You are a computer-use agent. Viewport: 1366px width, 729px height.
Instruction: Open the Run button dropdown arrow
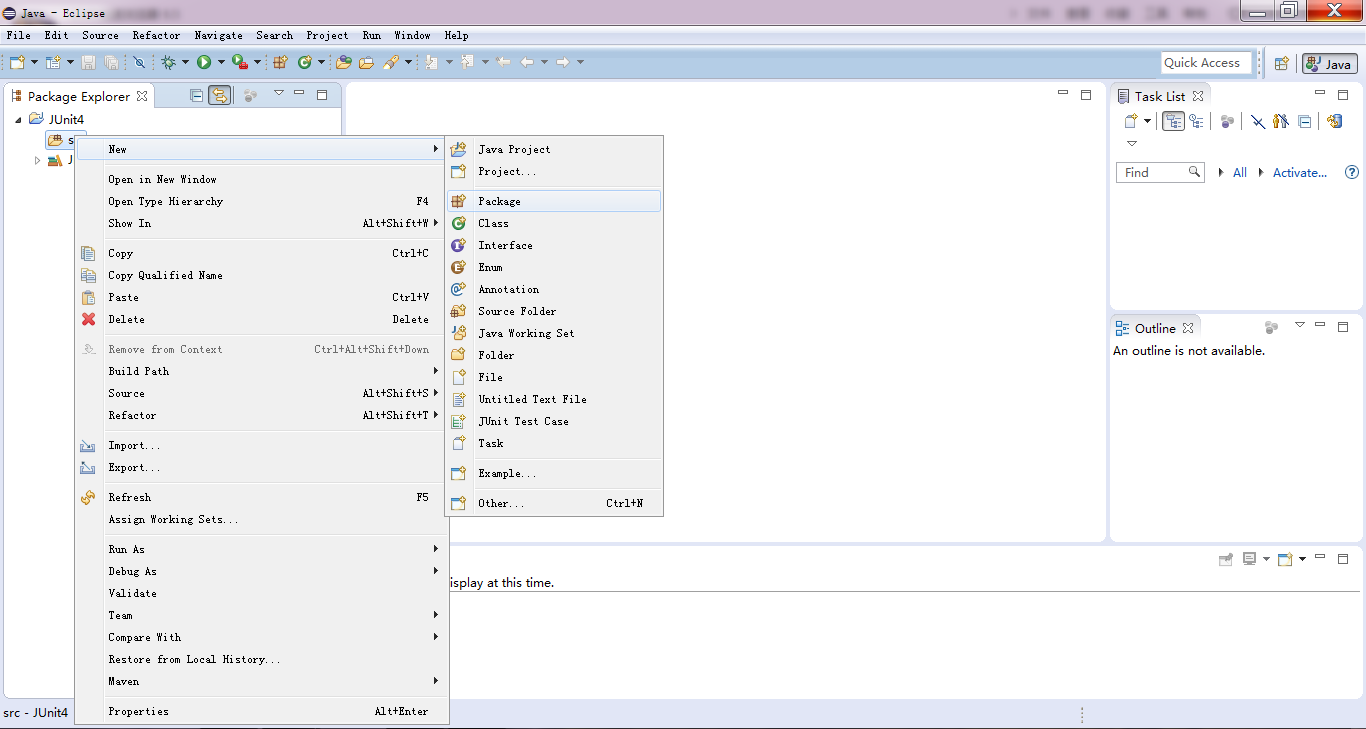221,62
